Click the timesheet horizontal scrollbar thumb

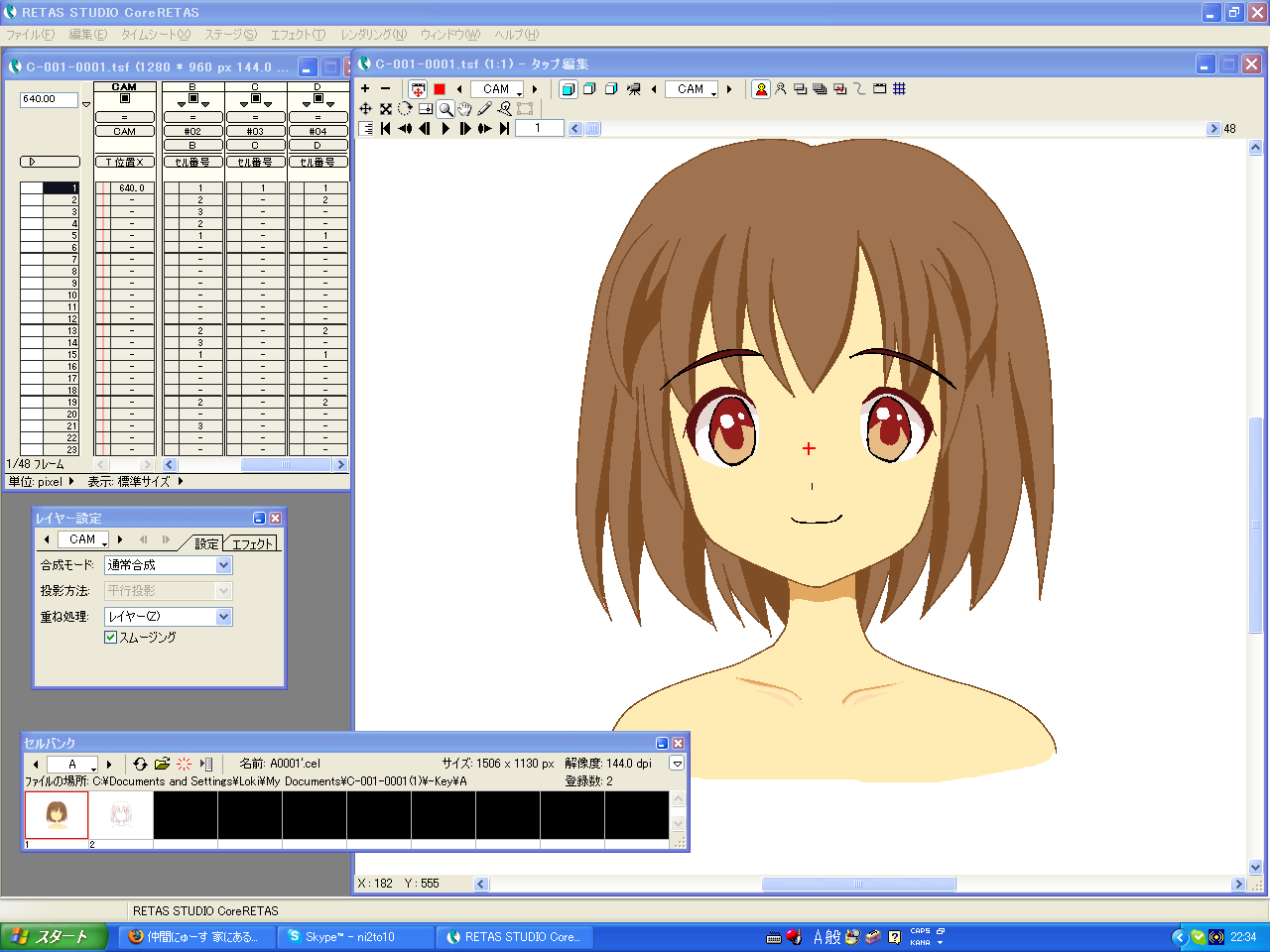(286, 465)
